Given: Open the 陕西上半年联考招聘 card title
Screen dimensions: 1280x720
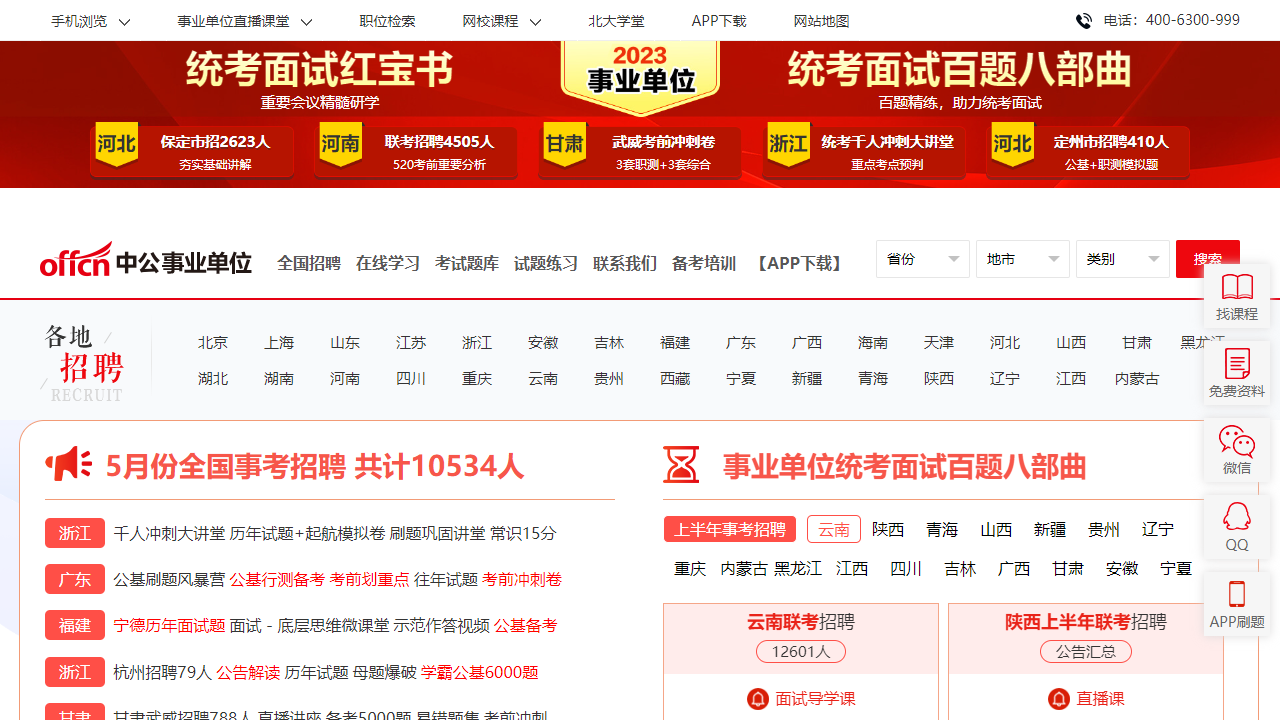Looking at the screenshot, I should point(1086,622).
